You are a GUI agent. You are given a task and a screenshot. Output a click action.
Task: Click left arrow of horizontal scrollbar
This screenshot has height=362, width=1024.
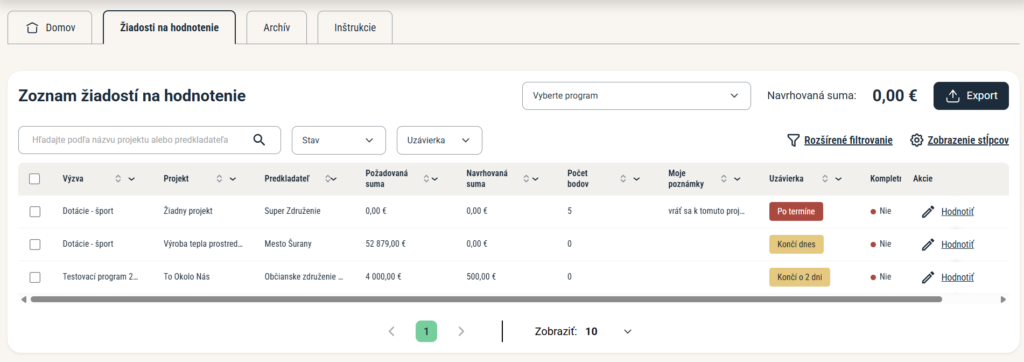(24, 299)
